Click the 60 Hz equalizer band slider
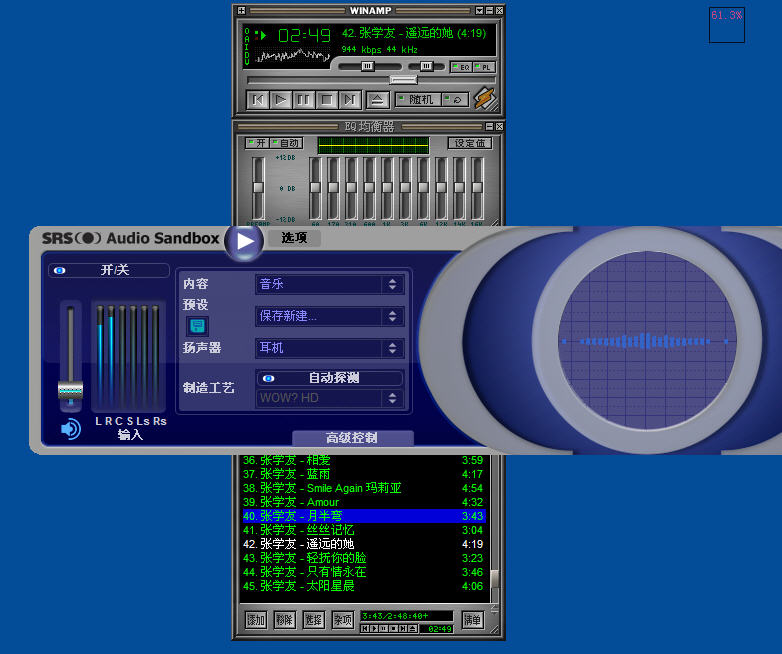782x654 pixels. coord(315,188)
